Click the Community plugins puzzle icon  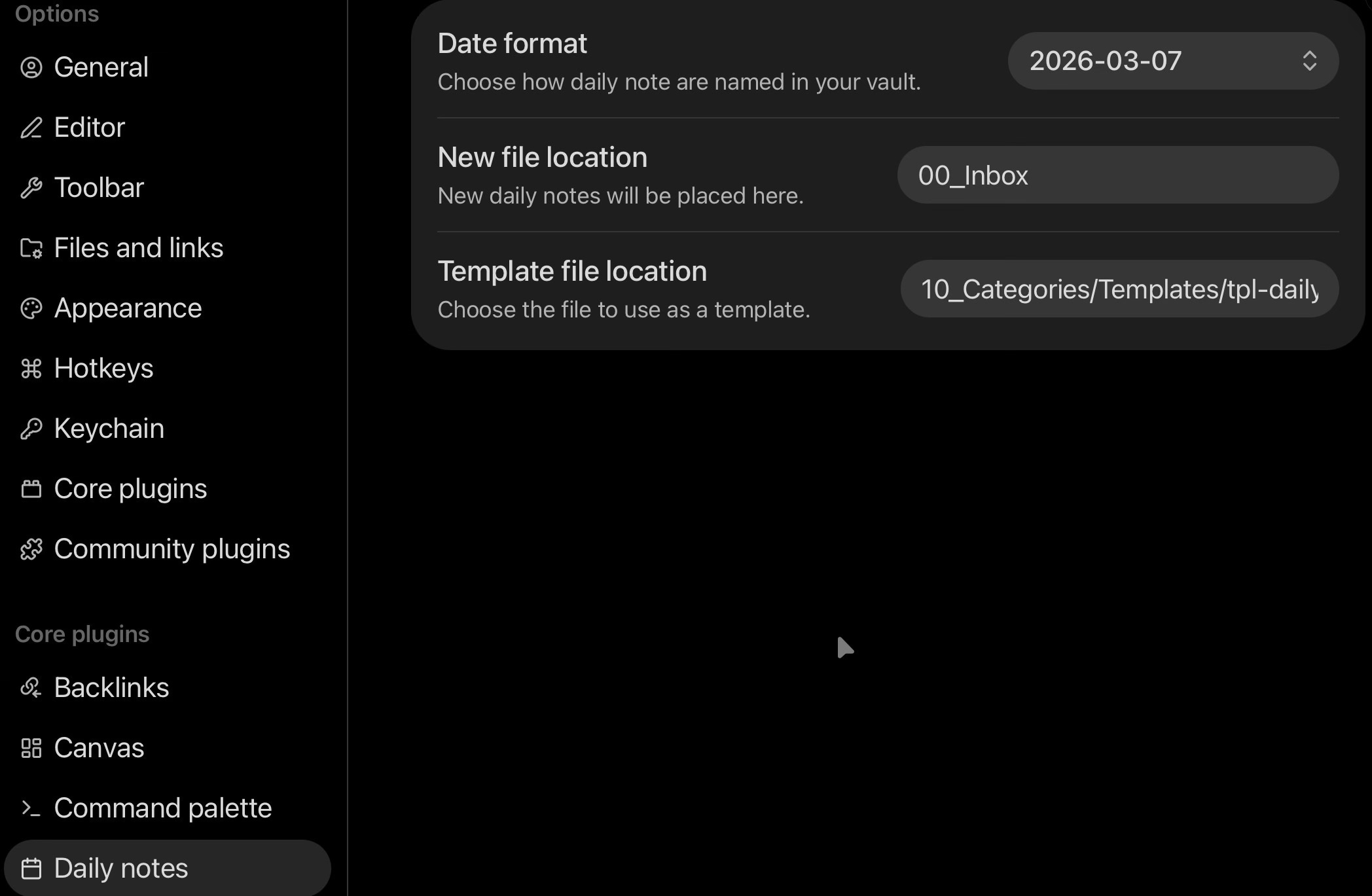click(x=31, y=549)
